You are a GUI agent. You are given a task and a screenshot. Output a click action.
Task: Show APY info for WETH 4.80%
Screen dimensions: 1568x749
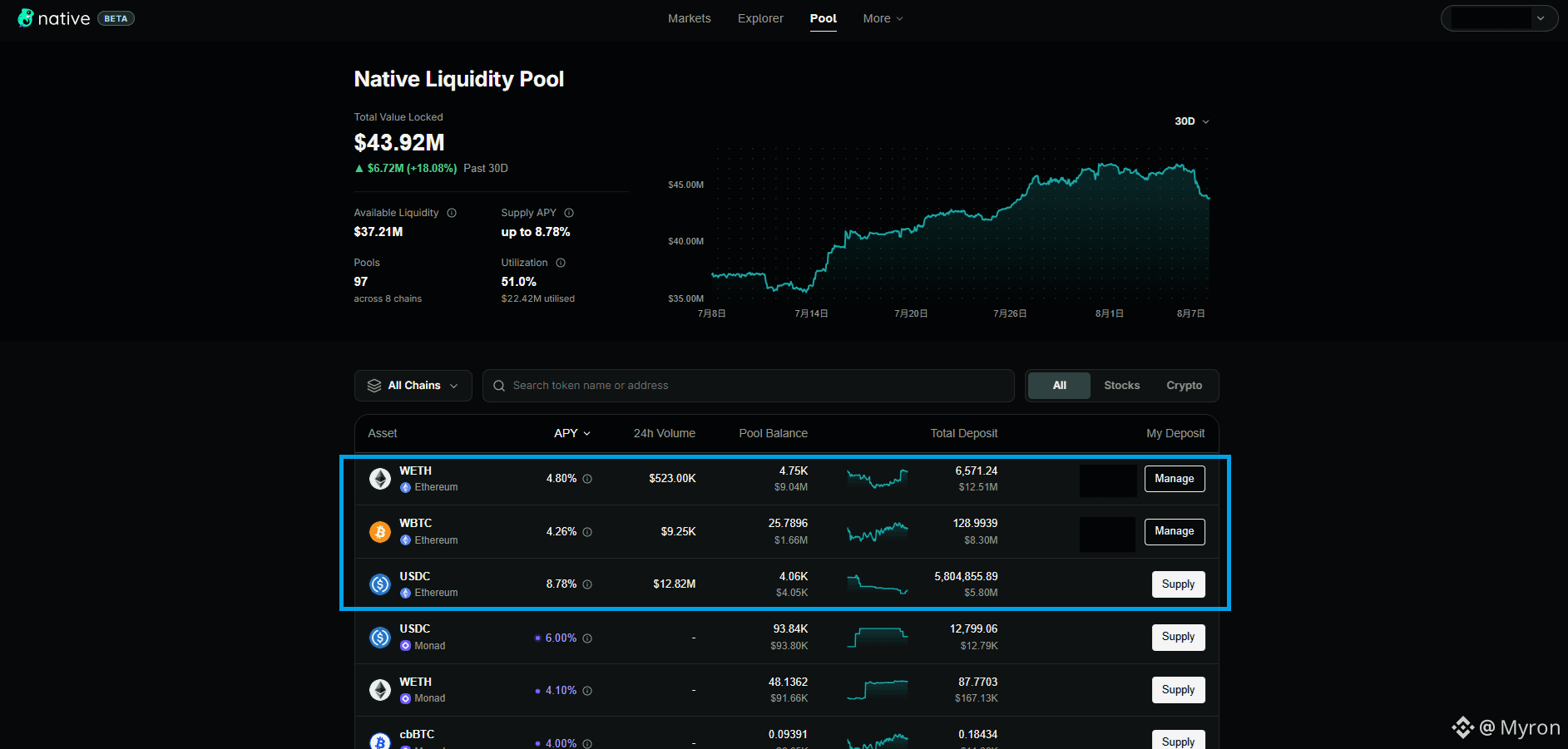[x=587, y=479]
